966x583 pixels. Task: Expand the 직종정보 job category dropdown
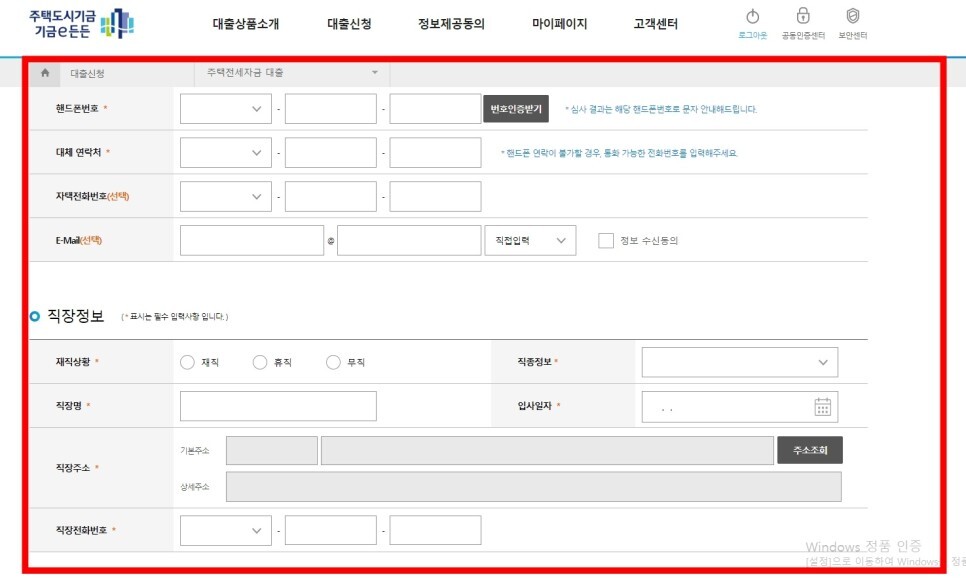(x=740, y=361)
